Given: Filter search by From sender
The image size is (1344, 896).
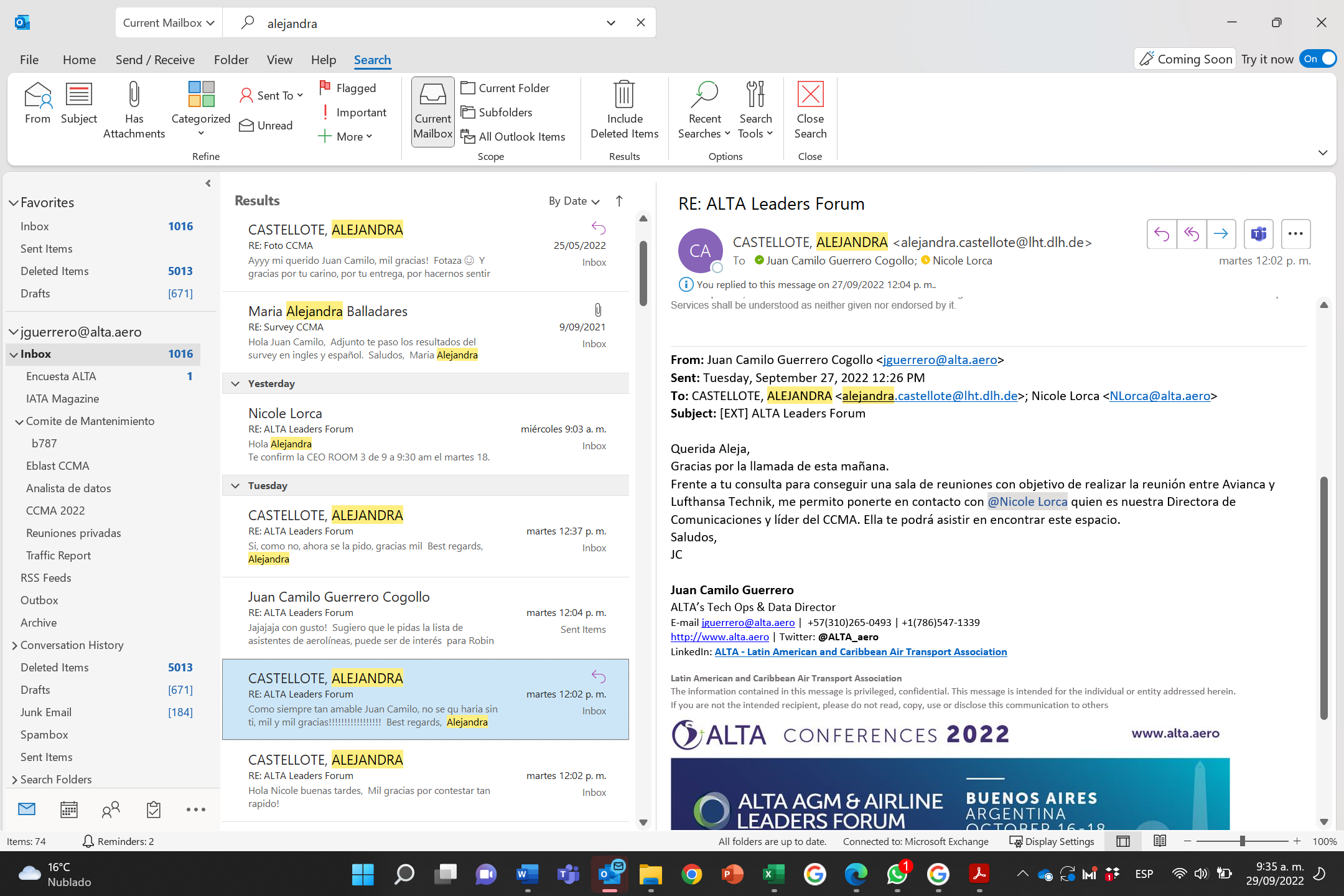Looking at the screenshot, I should 37,104.
